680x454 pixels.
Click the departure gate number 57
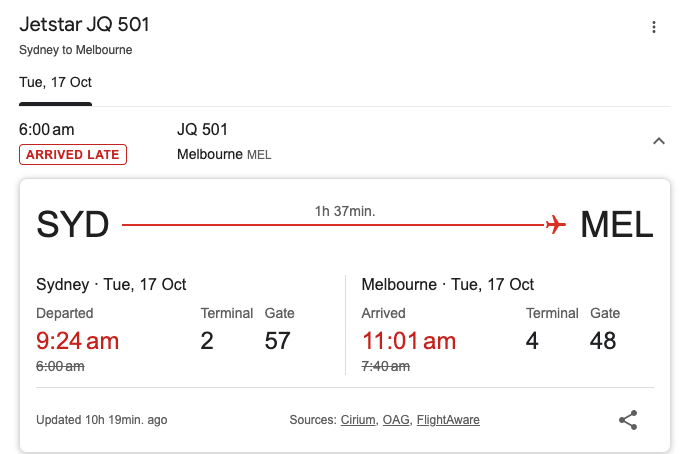tap(277, 340)
